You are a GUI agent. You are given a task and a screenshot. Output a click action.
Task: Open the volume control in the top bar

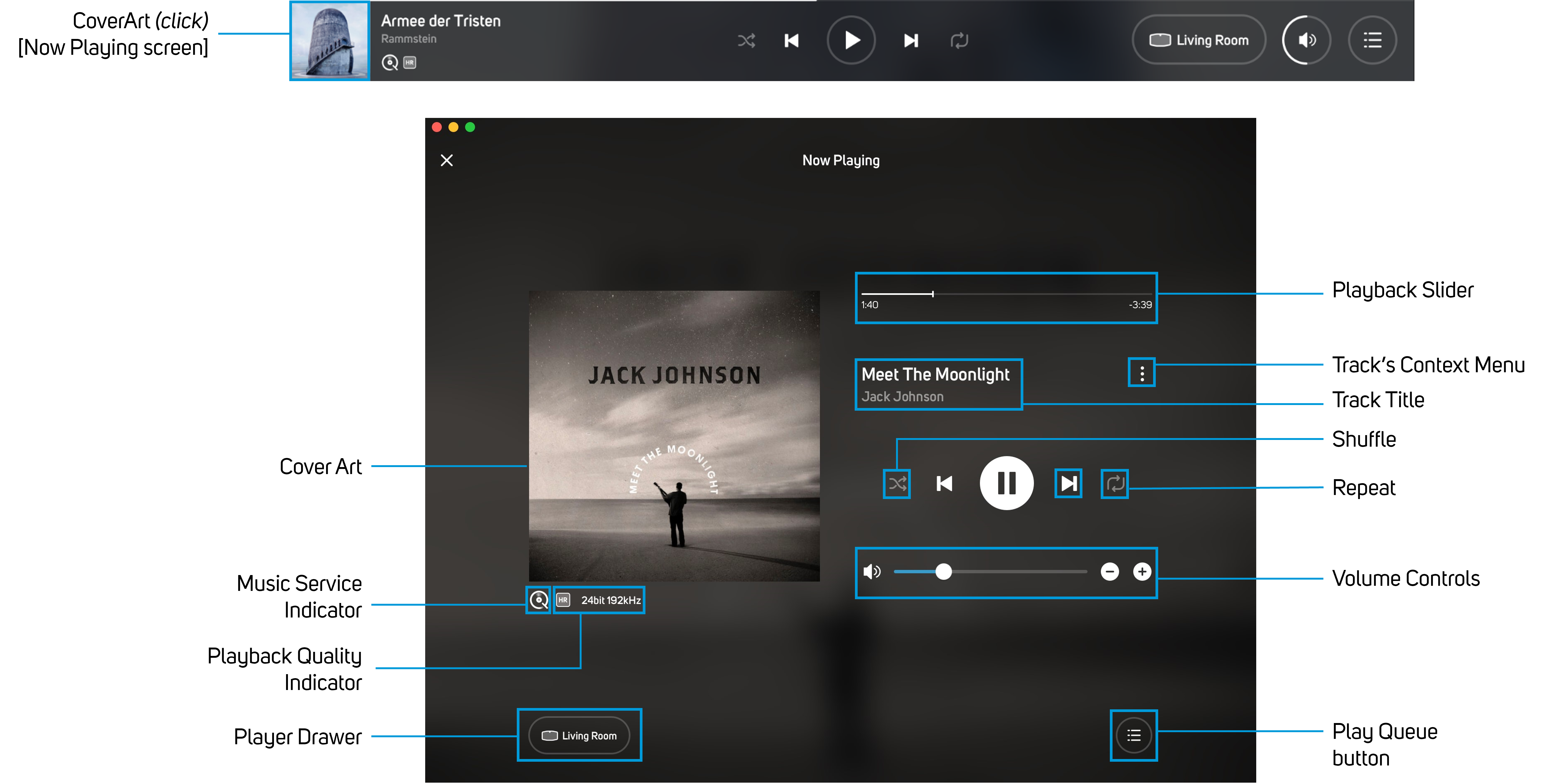point(1306,40)
